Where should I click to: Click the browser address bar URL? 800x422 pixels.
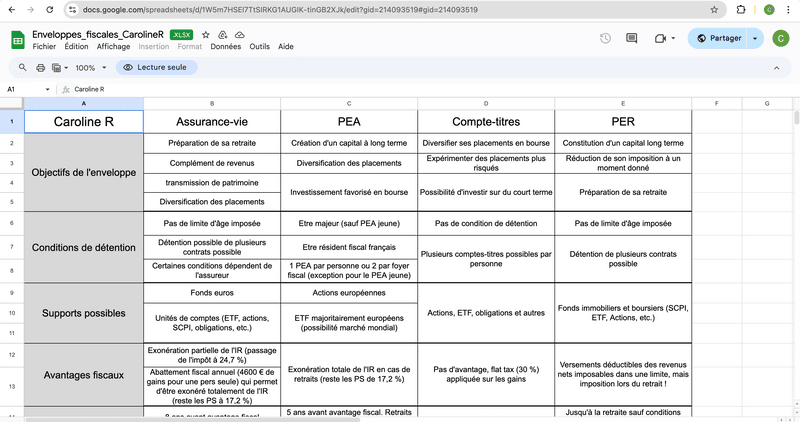pyautogui.click(x=280, y=10)
